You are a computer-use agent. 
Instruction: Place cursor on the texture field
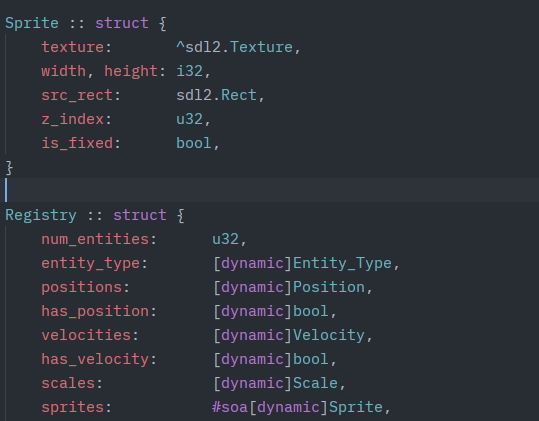tap(73, 47)
